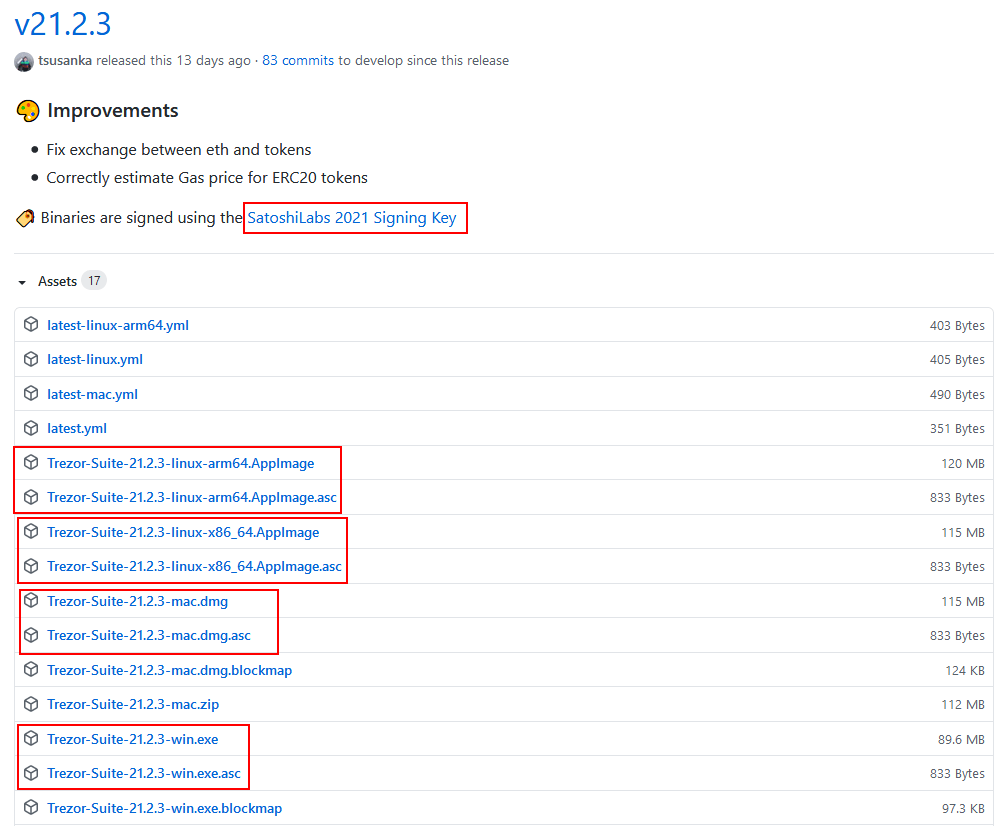Viewport: 1001px width, 826px height.
Task: Click tsusanka's avatar picture
Action: point(23,60)
